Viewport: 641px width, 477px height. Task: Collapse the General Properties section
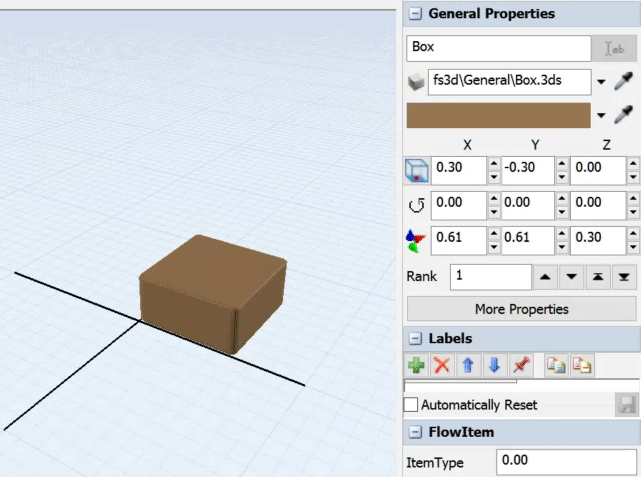coord(414,14)
